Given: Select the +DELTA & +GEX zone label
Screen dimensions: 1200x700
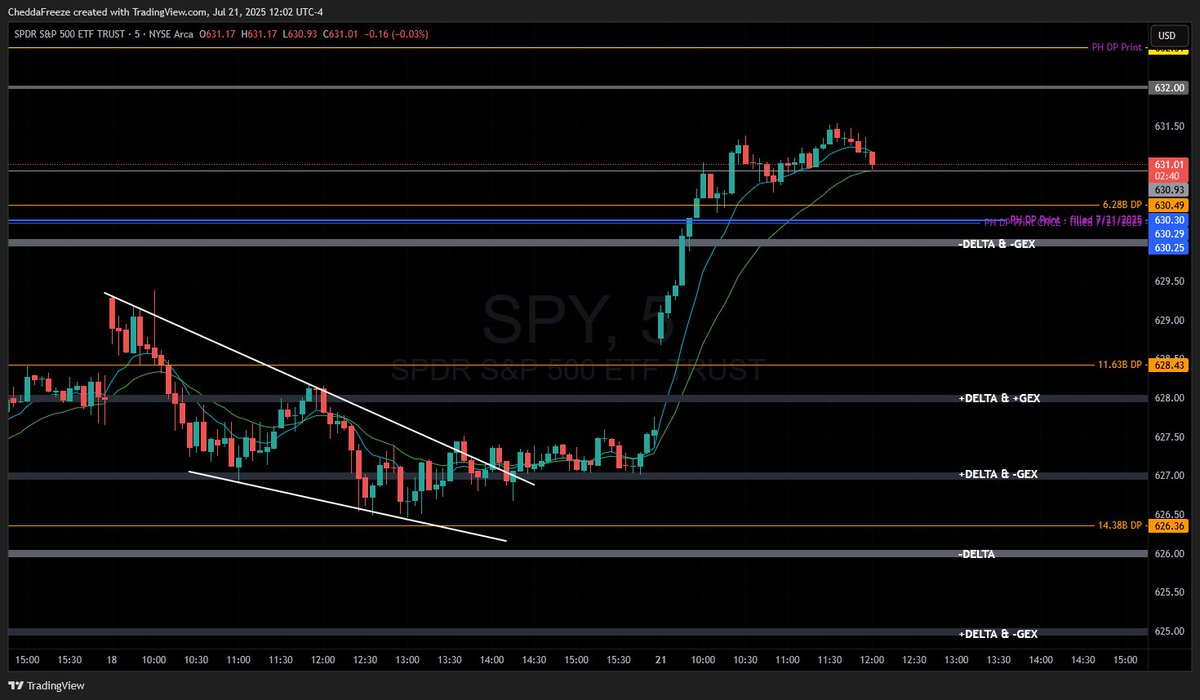Looking at the screenshot, I should click(999, 398).
